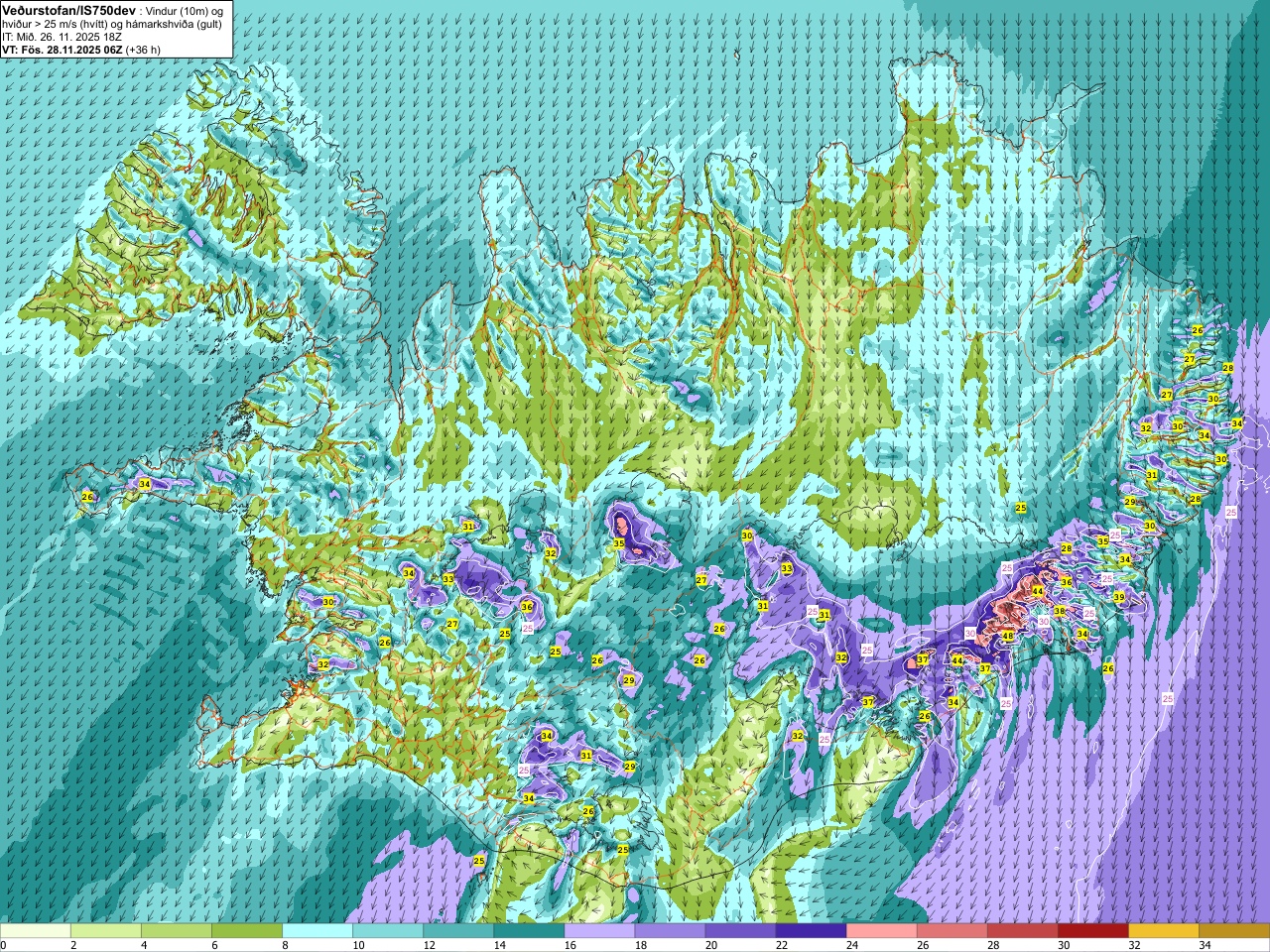Click the 8–10 m/s light cyan legend swatch

tap(317, 931)
